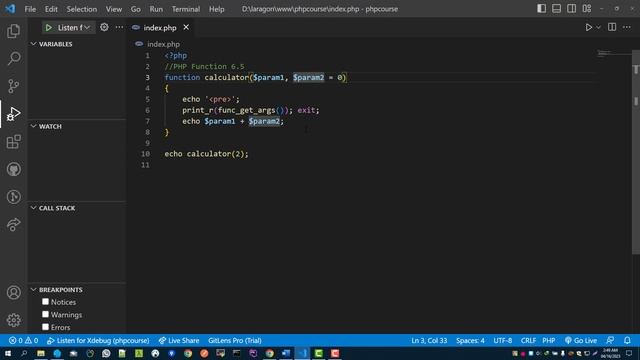Change line endings via CRLF indicator
Screen dimensions: 640x360
528,340
